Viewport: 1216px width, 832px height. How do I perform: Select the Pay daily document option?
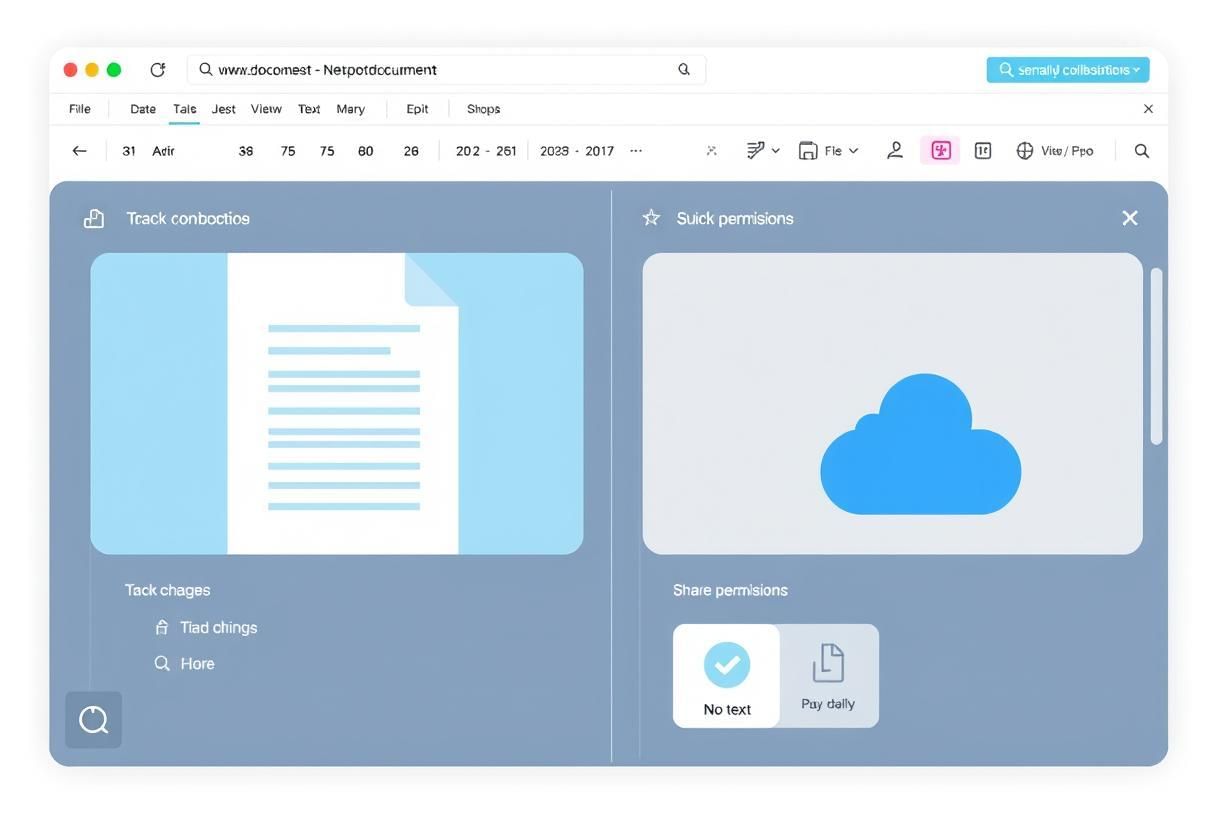tap(828, 676)
